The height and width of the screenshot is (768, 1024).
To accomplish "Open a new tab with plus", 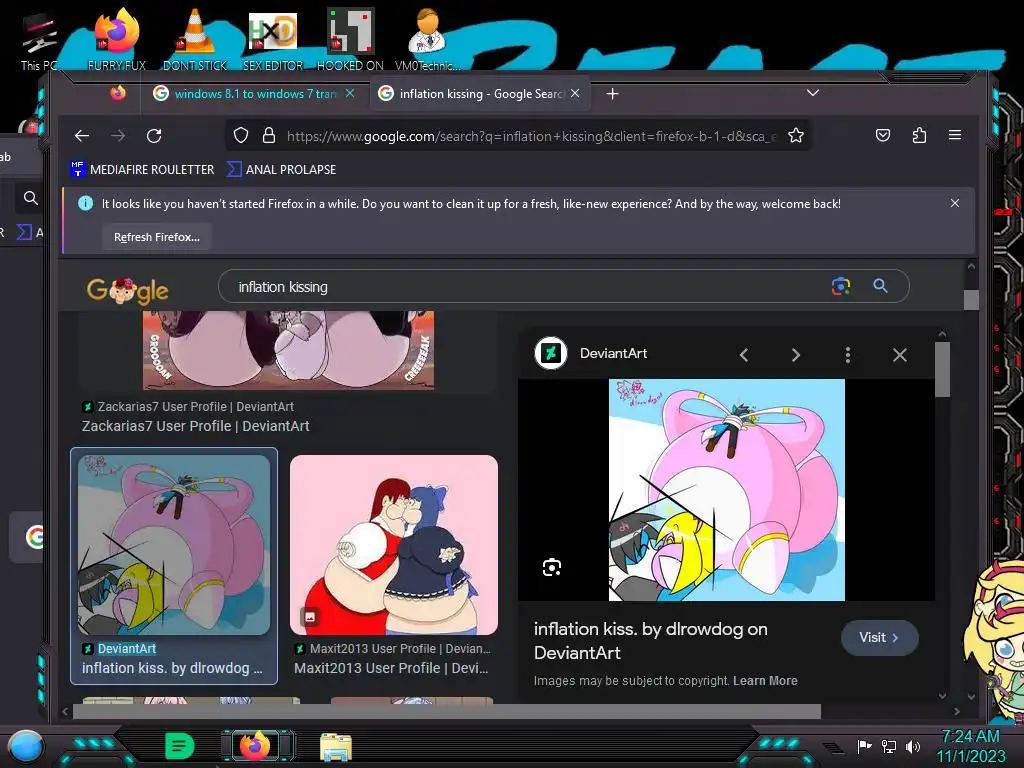I will click(x=612, y=94).
